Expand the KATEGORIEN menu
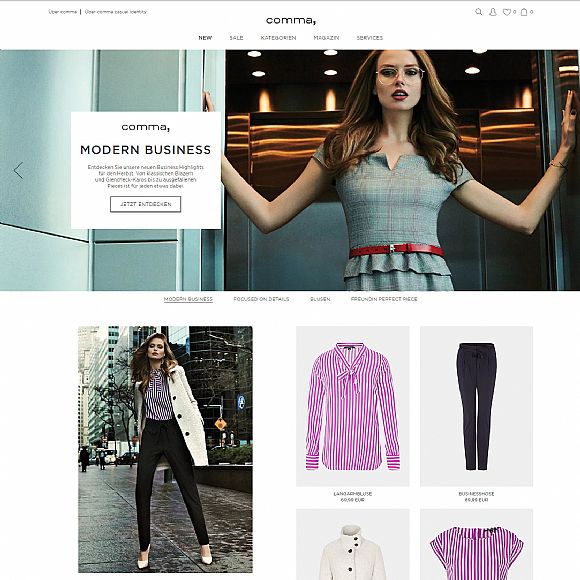This screenshot has width=580, height=580. [x=279, y=38]
